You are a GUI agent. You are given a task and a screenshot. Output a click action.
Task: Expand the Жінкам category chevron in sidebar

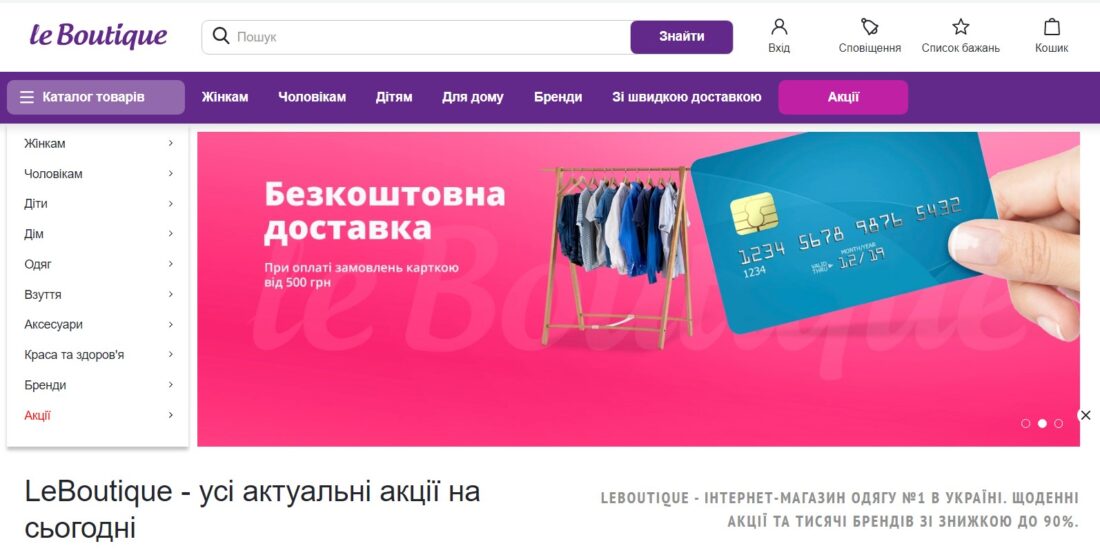(170, 143)
